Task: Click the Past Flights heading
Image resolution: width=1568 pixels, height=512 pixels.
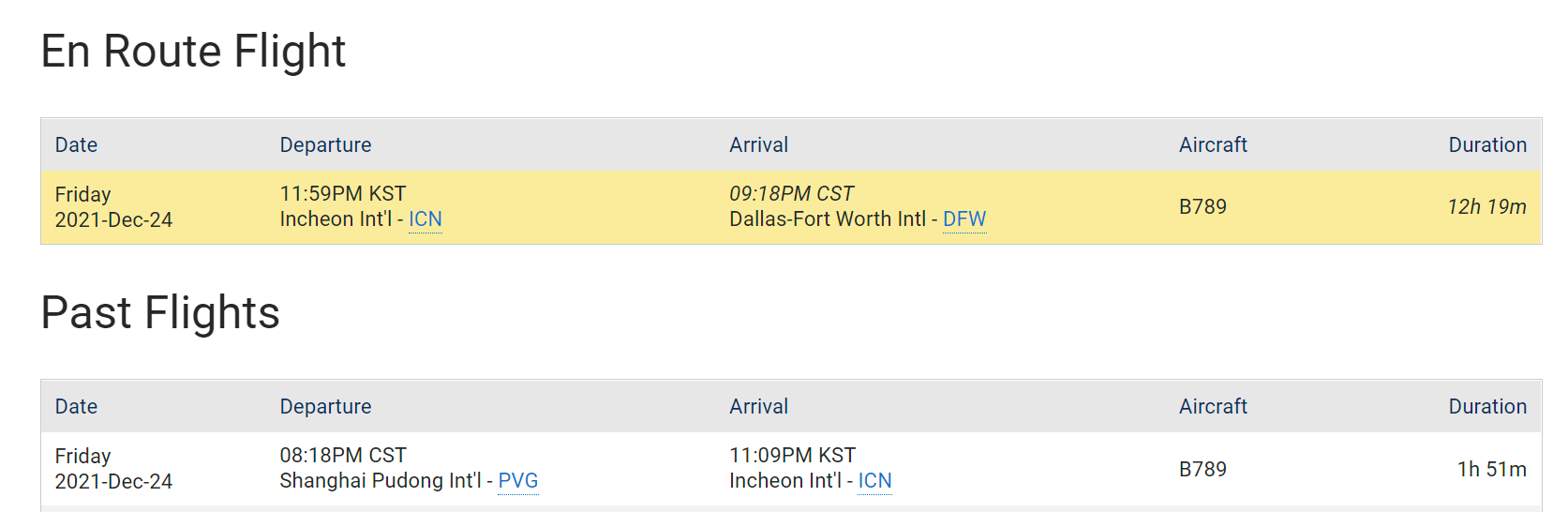Action: pyautogui.click(x=160, y=313)
